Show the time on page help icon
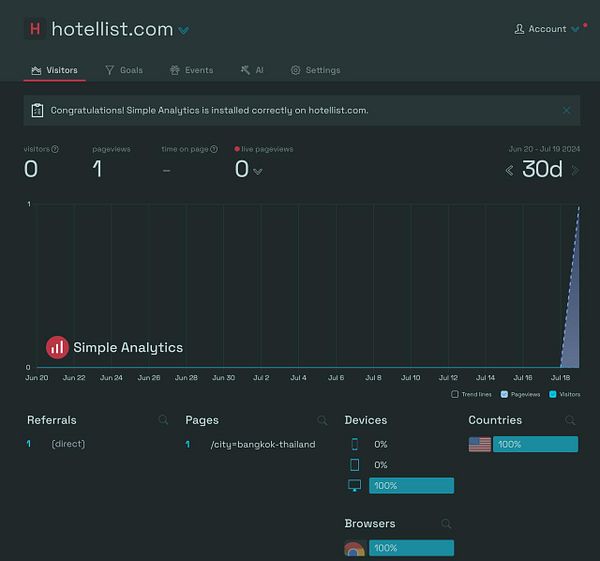 pyautogui.click(x=214, y=149)
